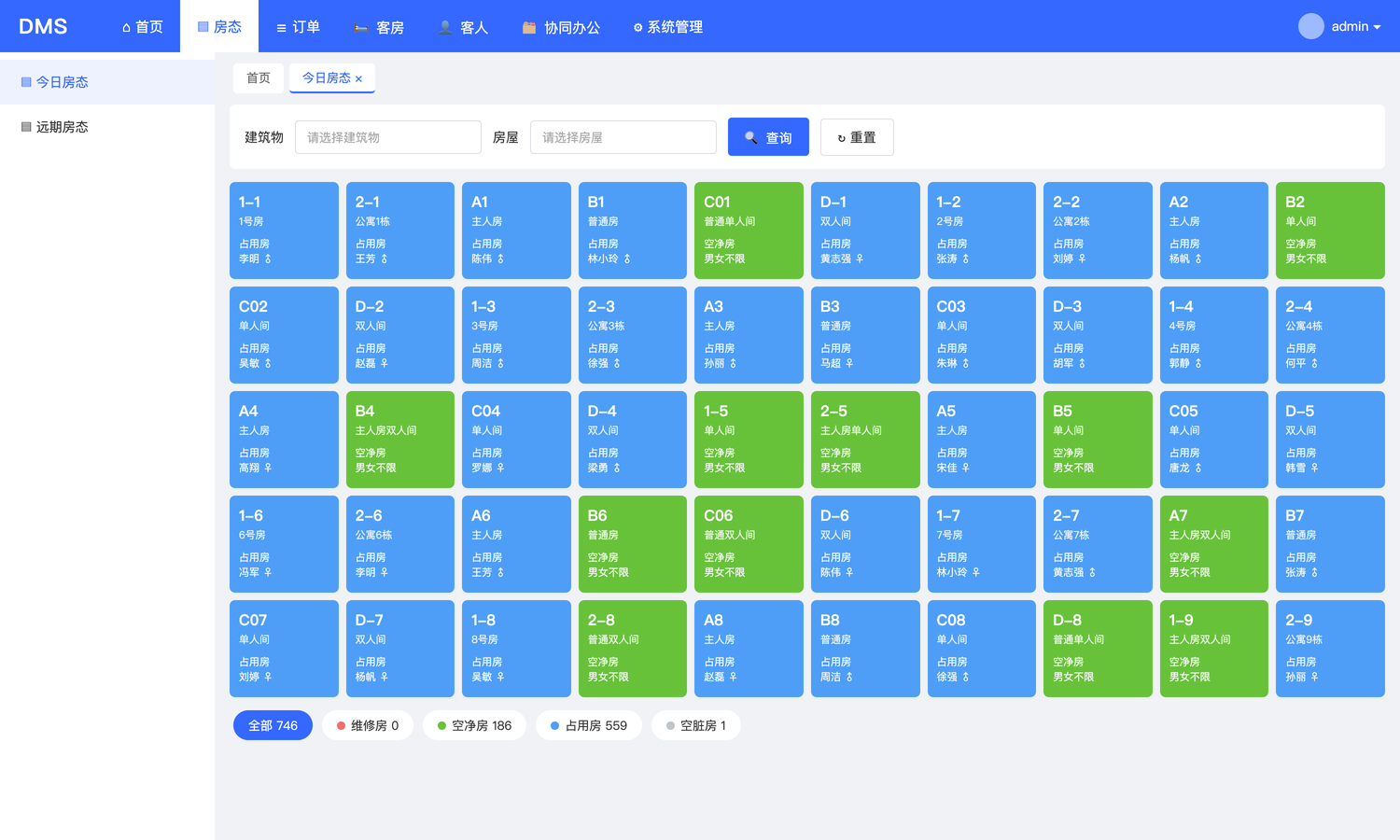The height and width of the screenshot is (840, 1400).
Task: Open vacant room card D-8
Action: (x=1098, y=649)
